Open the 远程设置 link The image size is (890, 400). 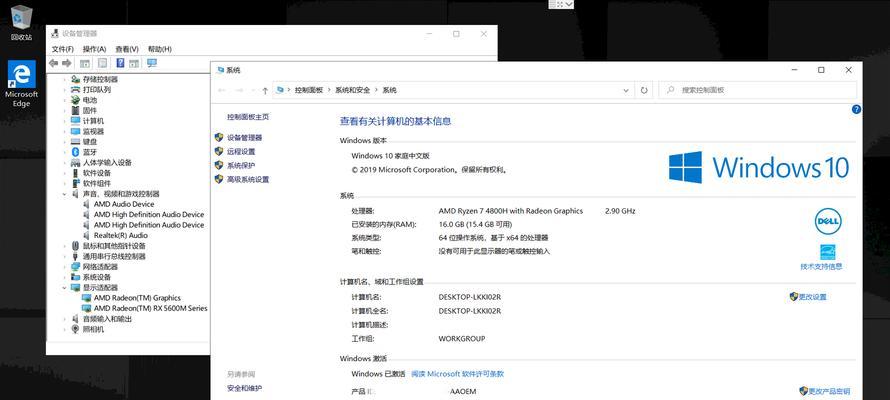pyautogui.click(x=241, y=151)
